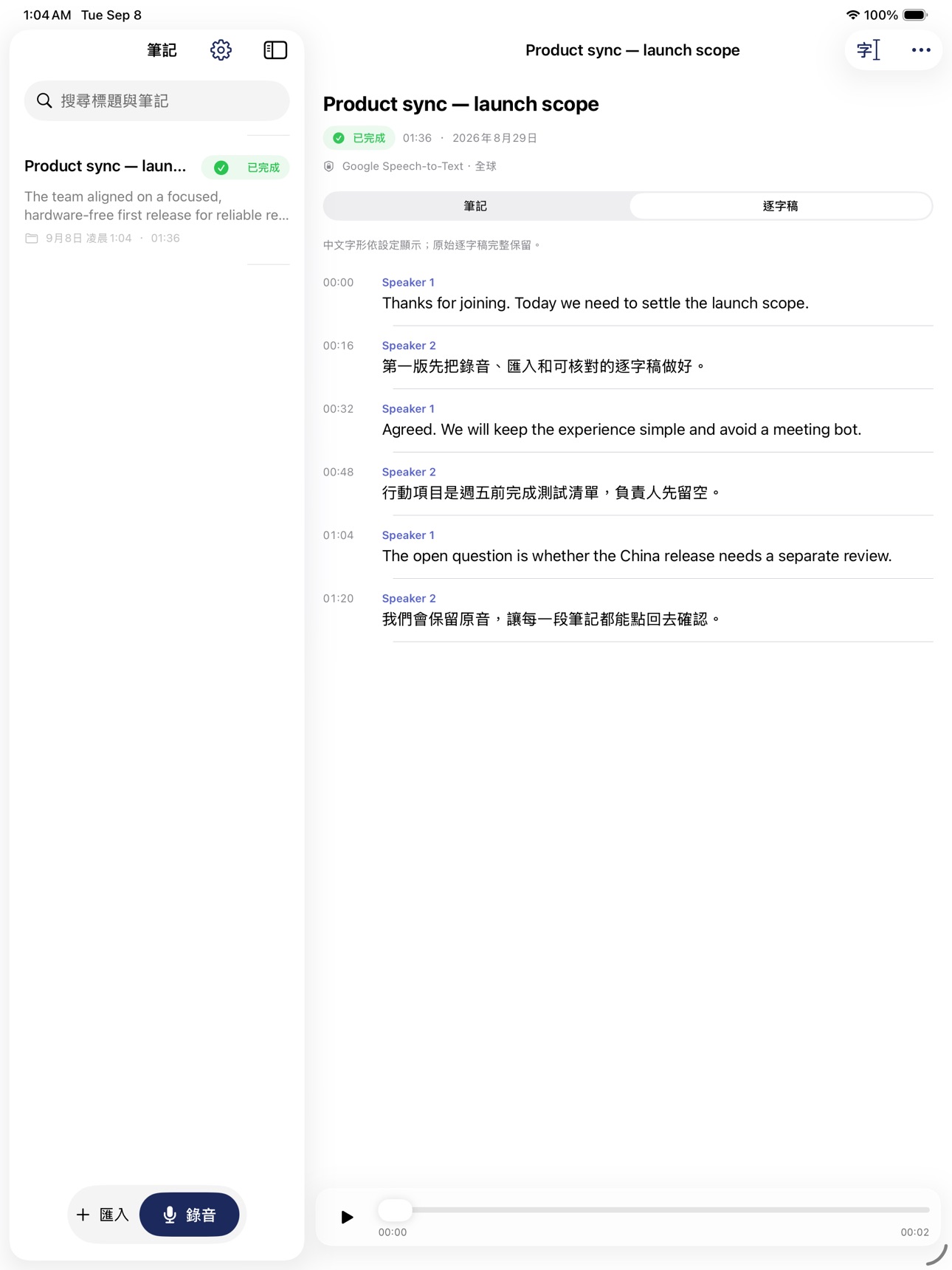Image resolution: width=952 pixels, height=1270 pixels.
Task: Focus the 搜尋標題與筆記 search field
Action: [x=156, y=100]
